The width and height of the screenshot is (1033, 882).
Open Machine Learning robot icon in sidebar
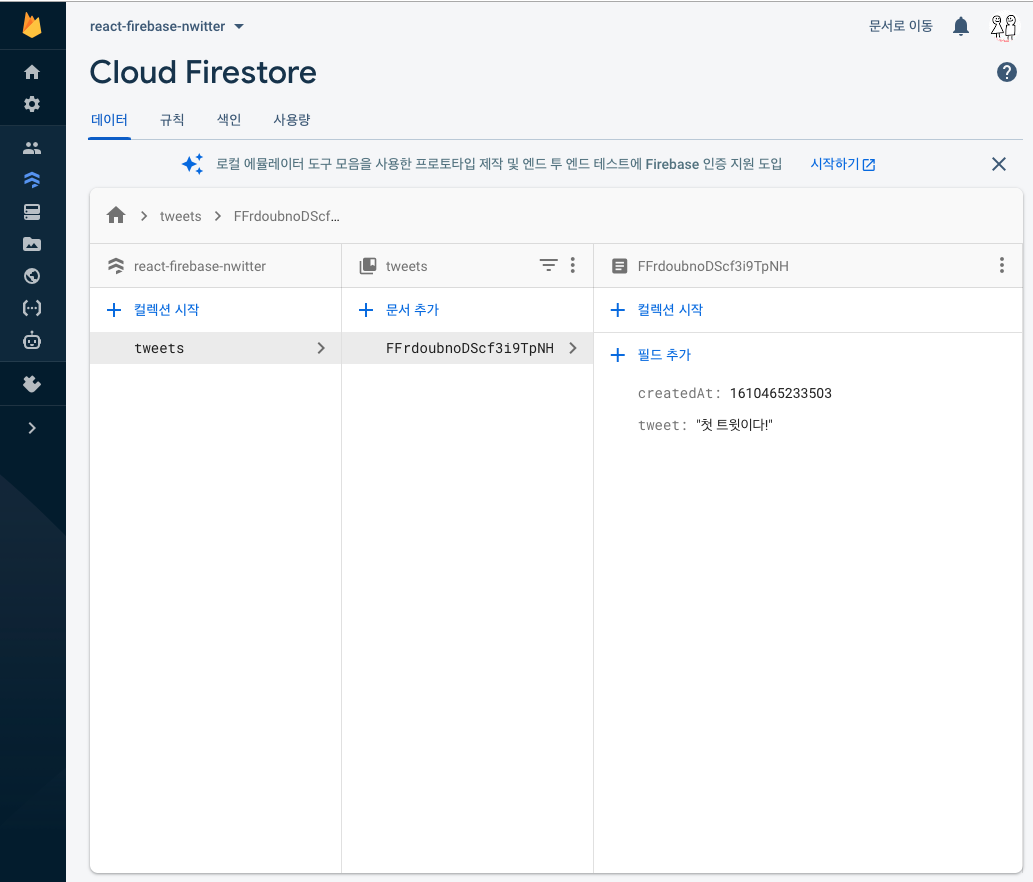pyautogui.click(x=32, y=341)
